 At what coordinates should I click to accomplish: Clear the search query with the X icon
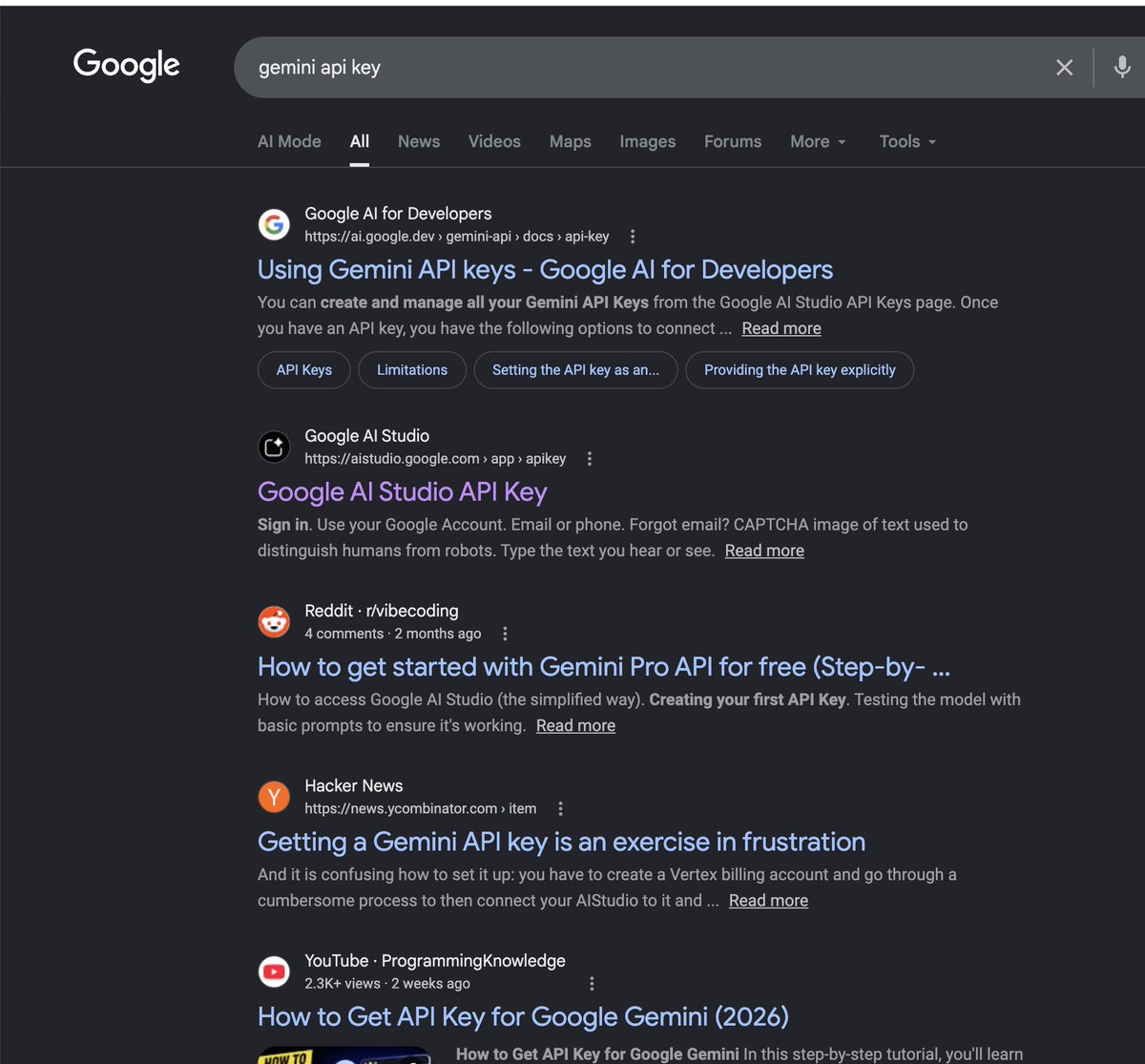(1064, 67)
